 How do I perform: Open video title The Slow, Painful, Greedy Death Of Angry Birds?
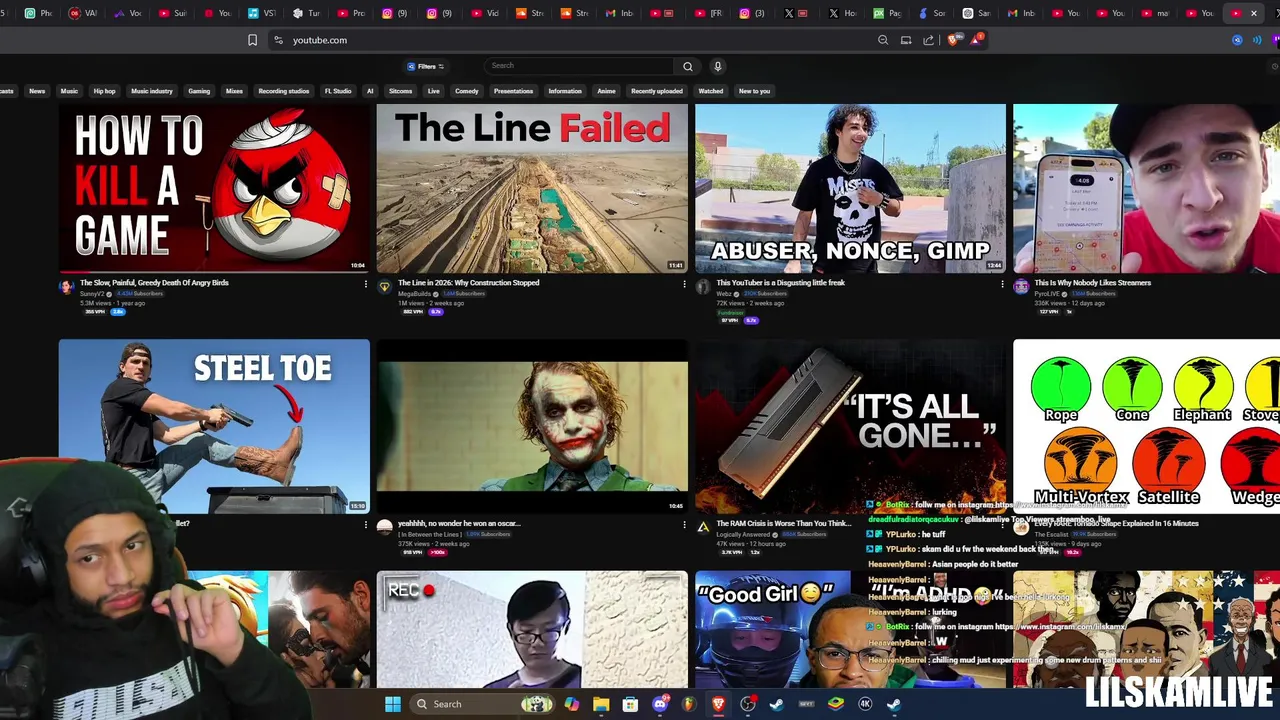154,283
